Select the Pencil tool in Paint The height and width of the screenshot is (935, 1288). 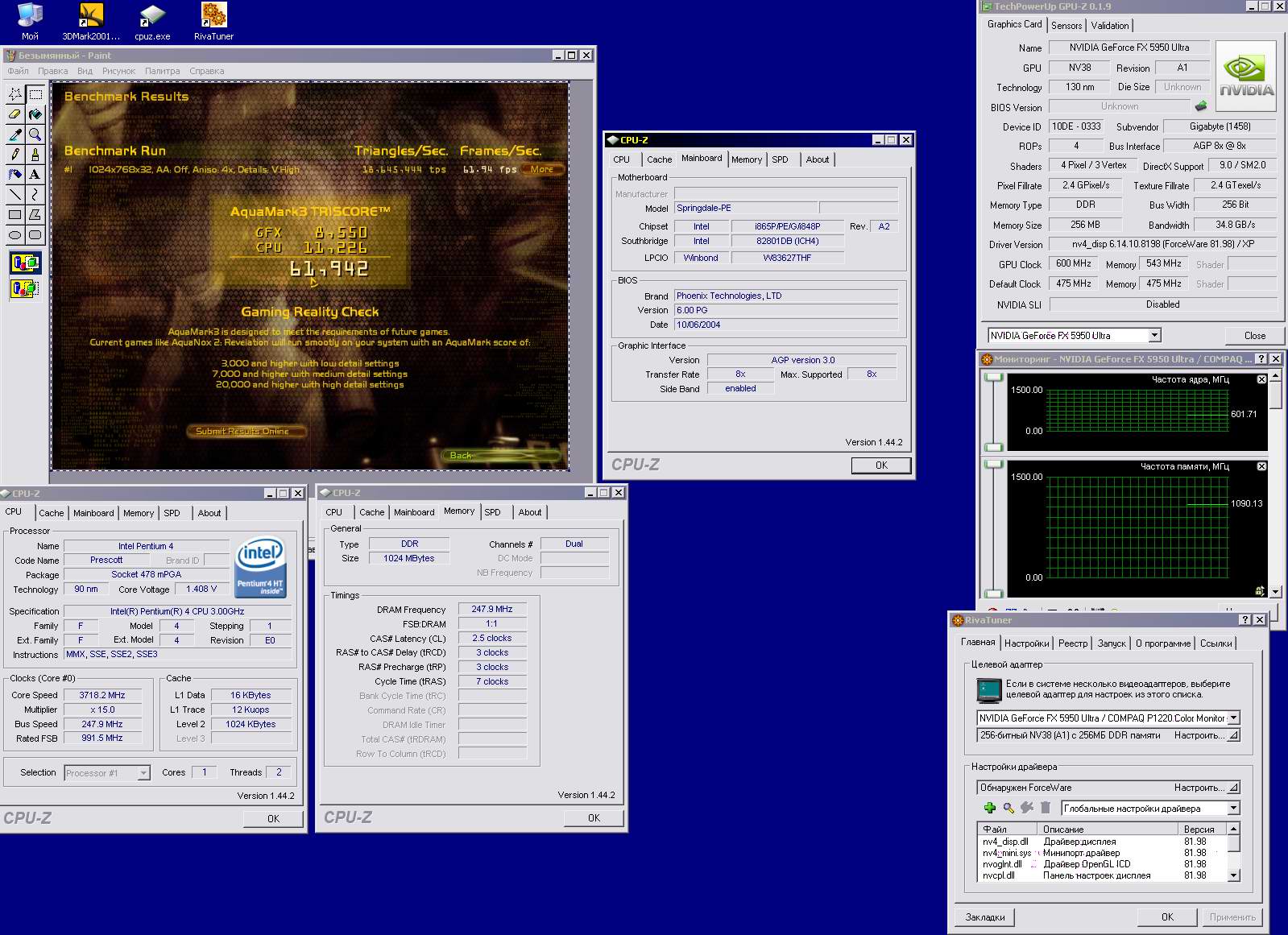coord(15,154)
